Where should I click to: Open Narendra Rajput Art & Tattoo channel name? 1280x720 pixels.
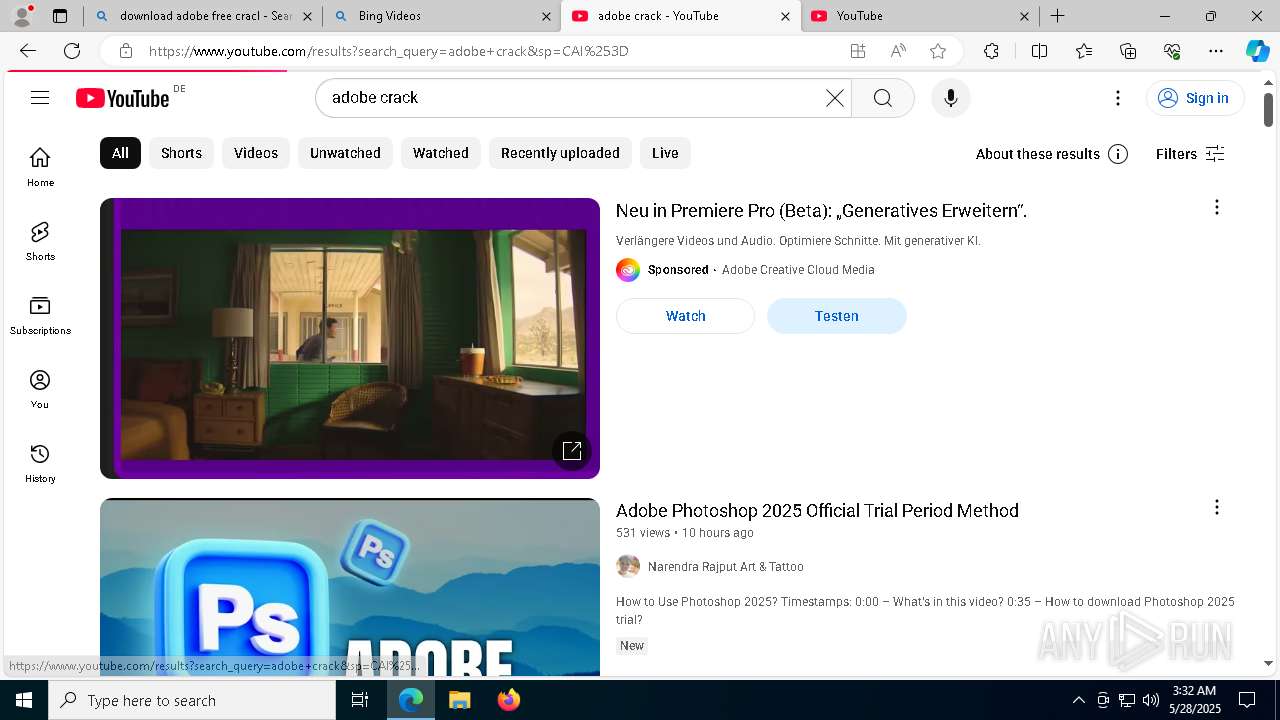(x=726, y=567)
